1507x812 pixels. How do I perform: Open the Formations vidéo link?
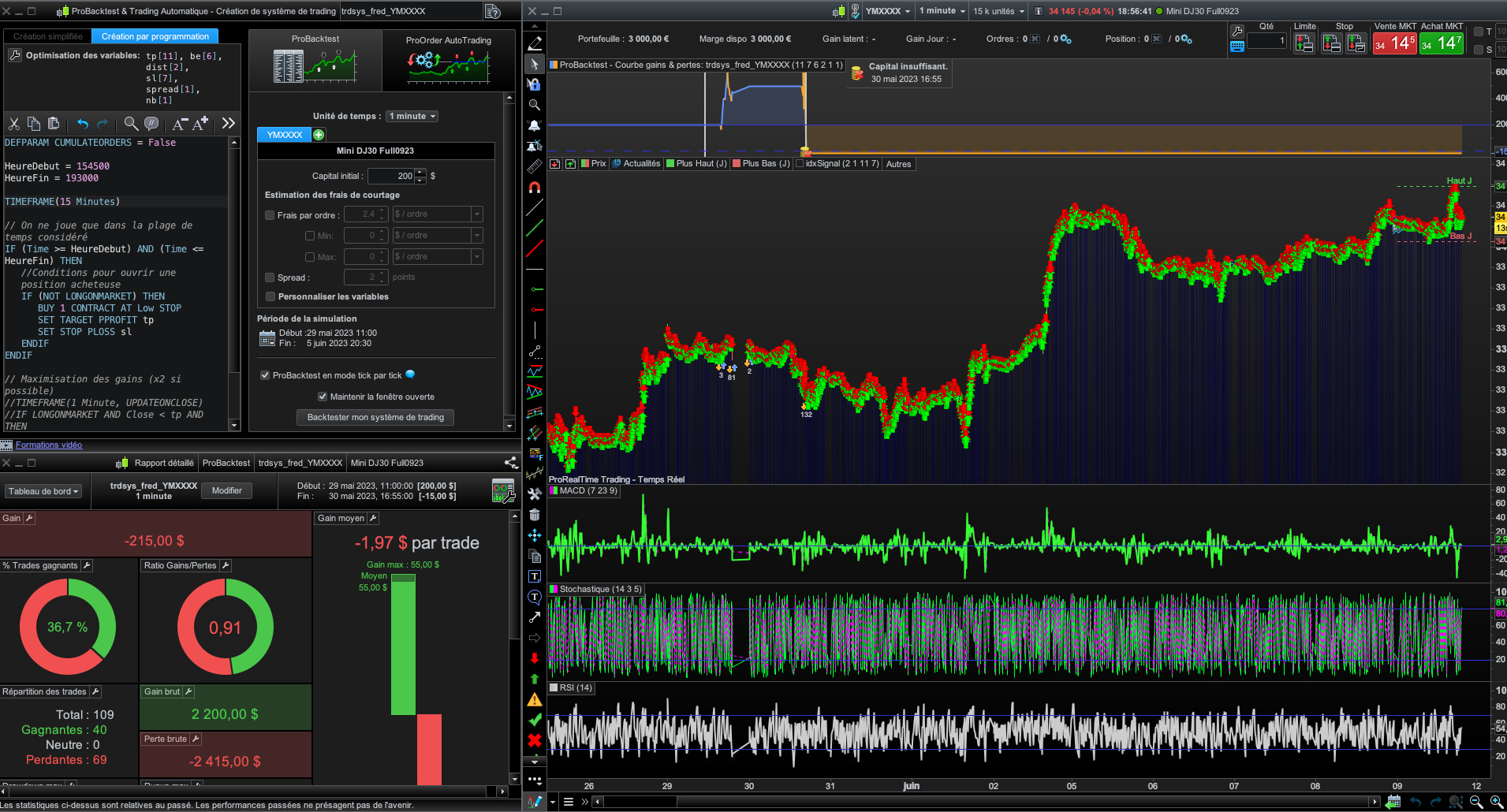[49, 445]
